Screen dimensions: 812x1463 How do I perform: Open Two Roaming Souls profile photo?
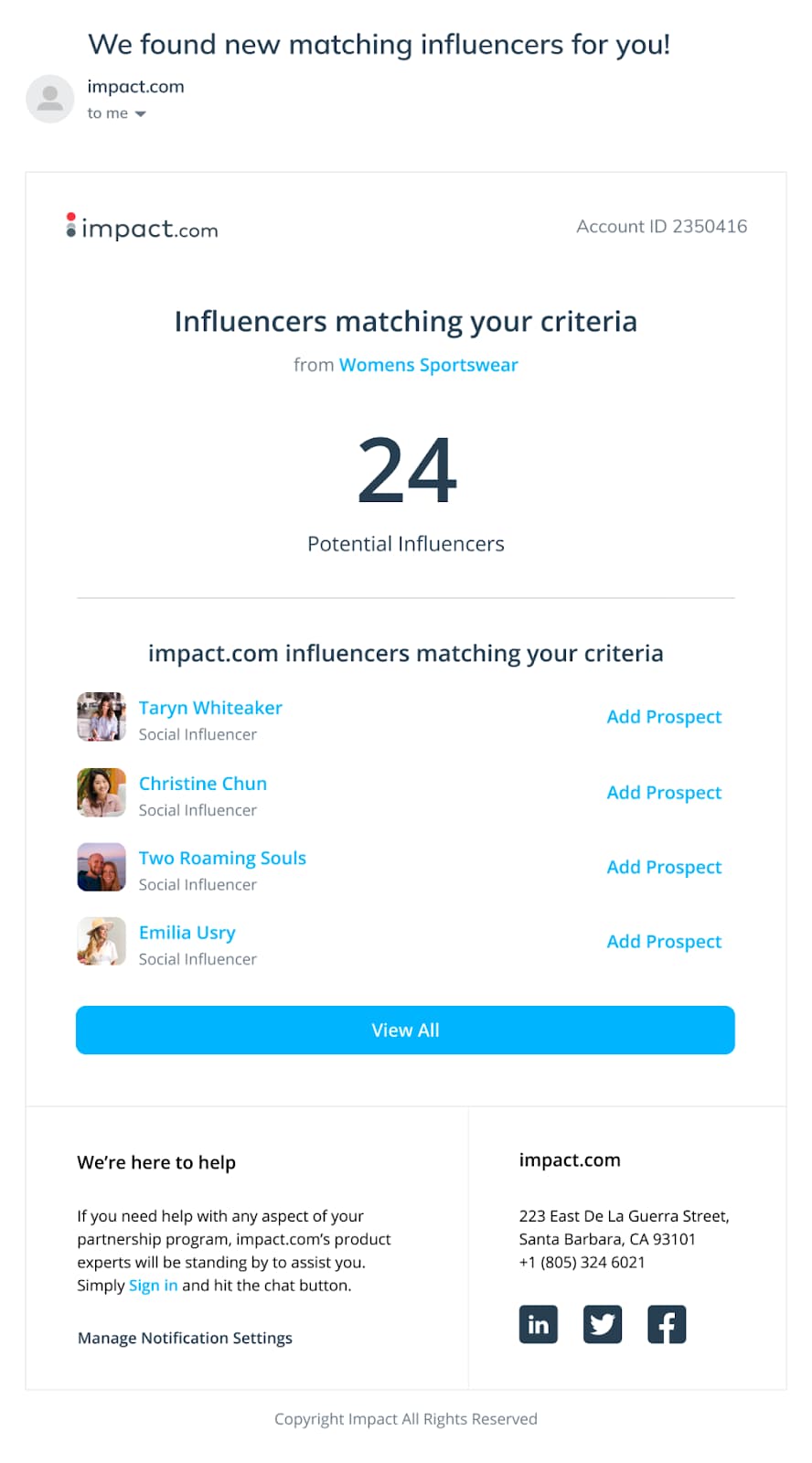click(x=101, y=867)
